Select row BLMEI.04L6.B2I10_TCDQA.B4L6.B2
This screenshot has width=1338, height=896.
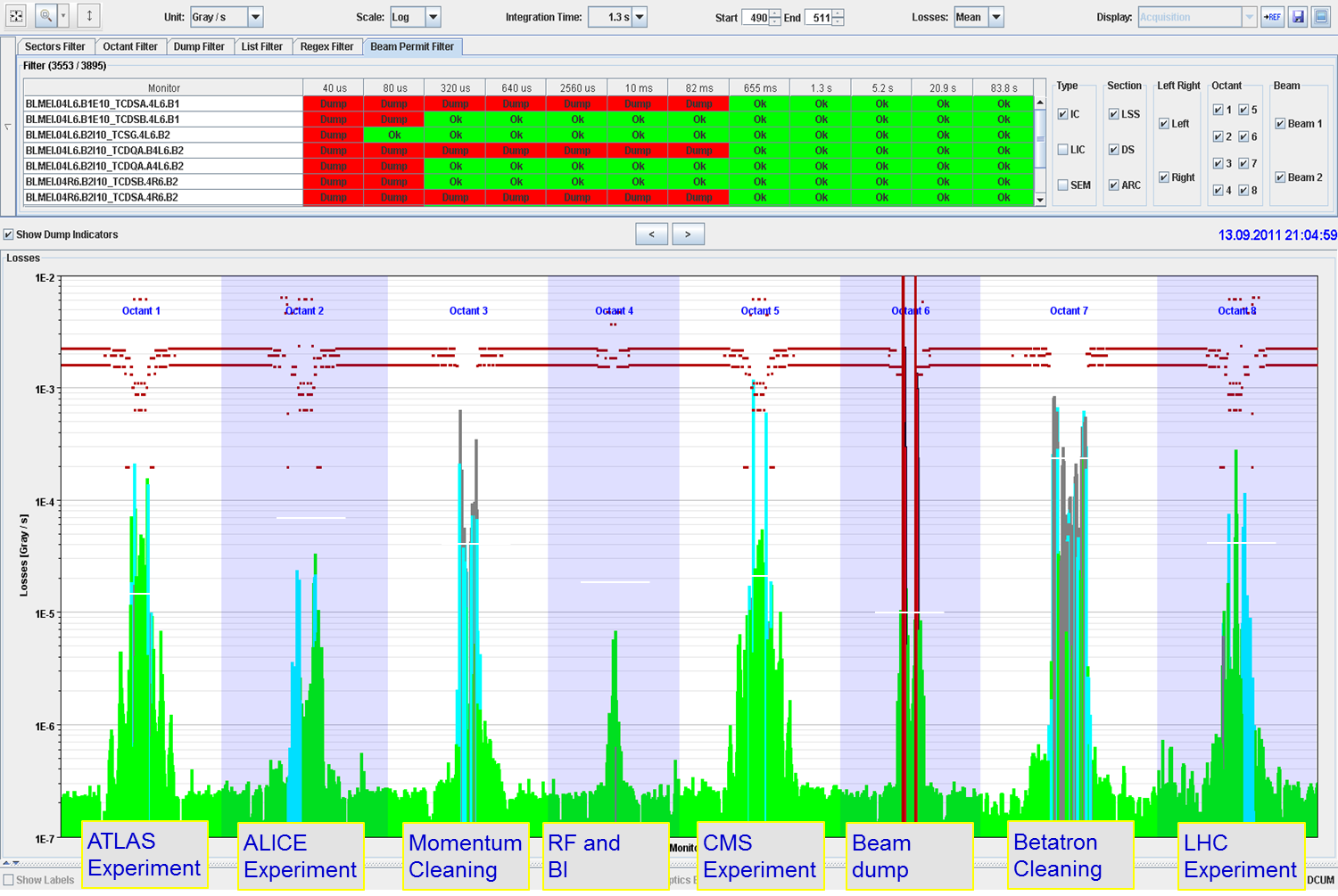pos(528,151)
